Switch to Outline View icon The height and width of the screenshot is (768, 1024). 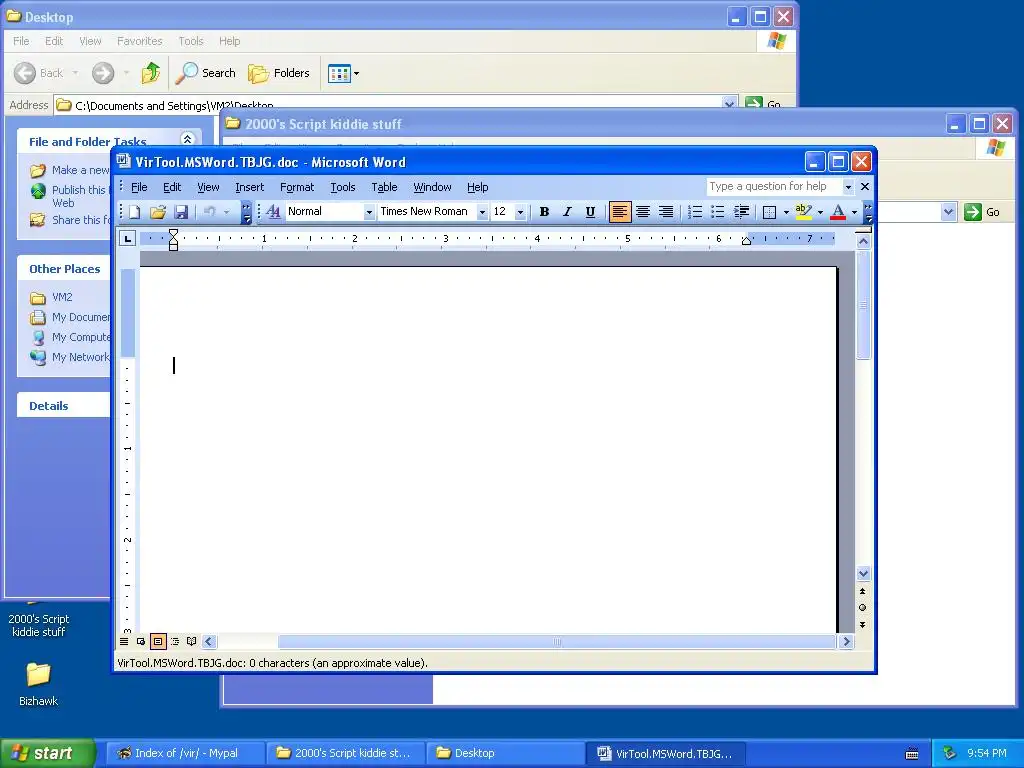(x=175, y=641)
